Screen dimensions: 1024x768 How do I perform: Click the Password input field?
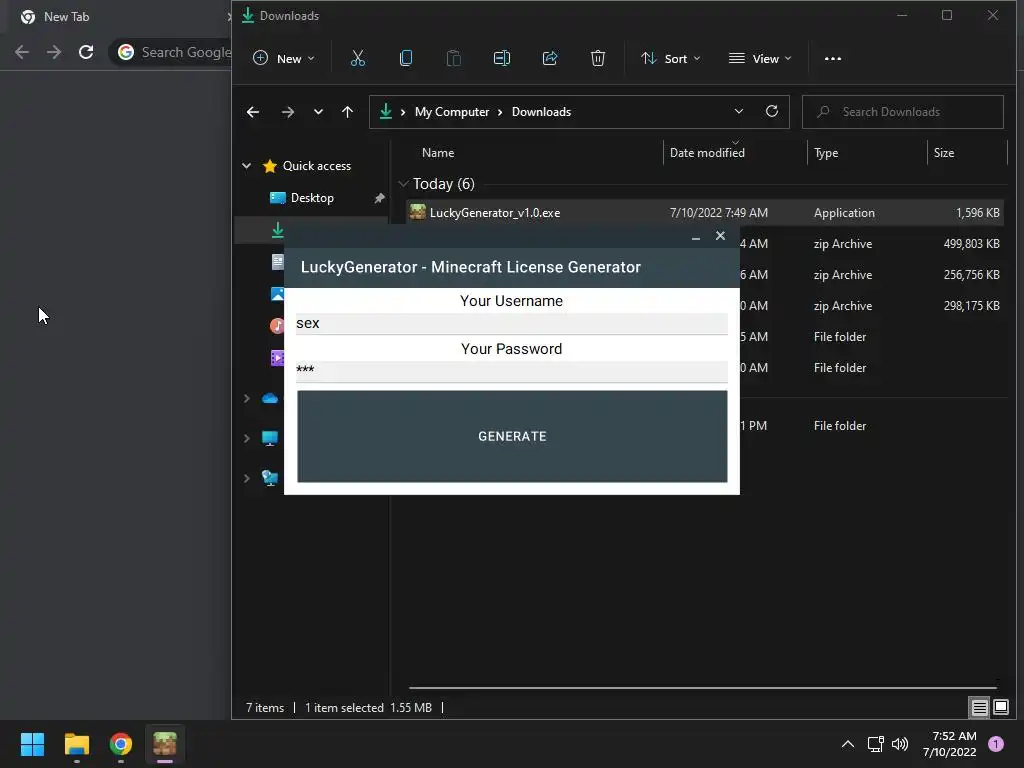[512, 372]
